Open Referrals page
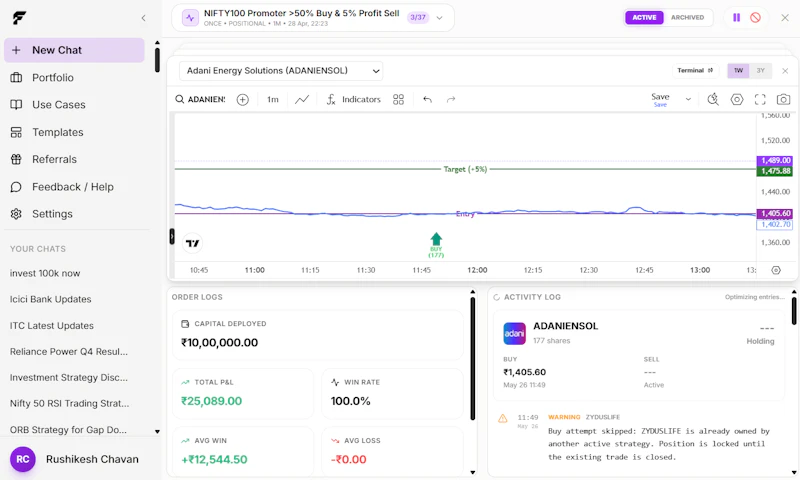 point(54,159)
